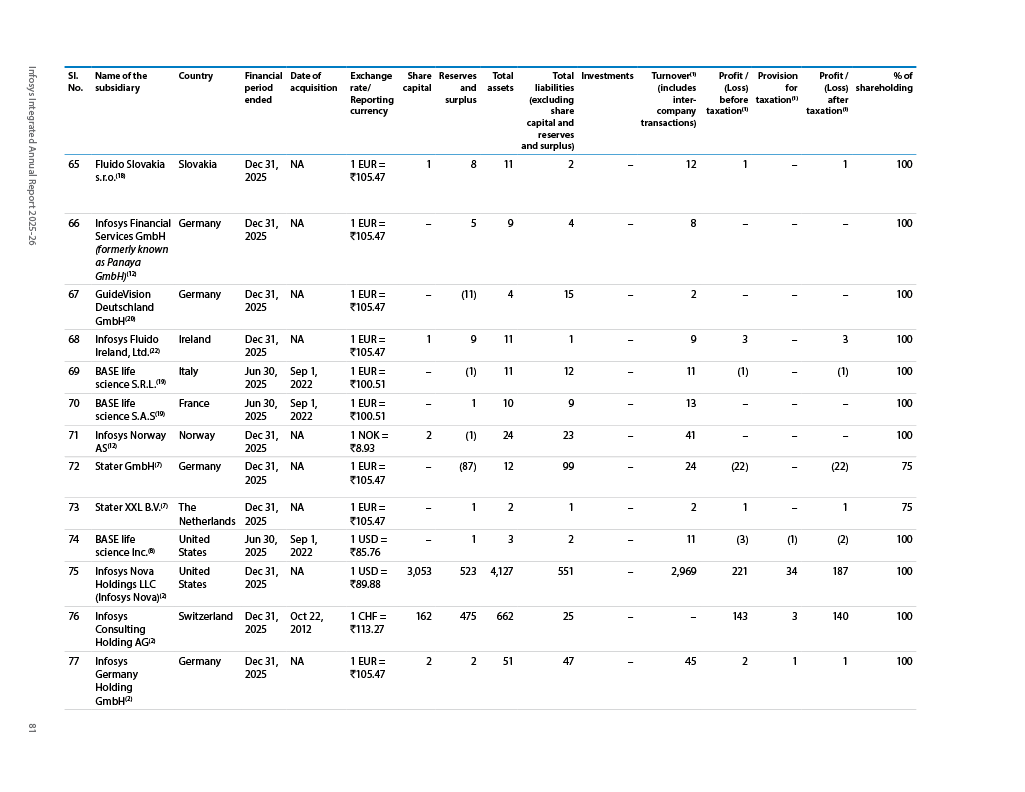Select 'Infosys Consulting Holding AG' name cell
1025x792 pixels.
[125, 629]
